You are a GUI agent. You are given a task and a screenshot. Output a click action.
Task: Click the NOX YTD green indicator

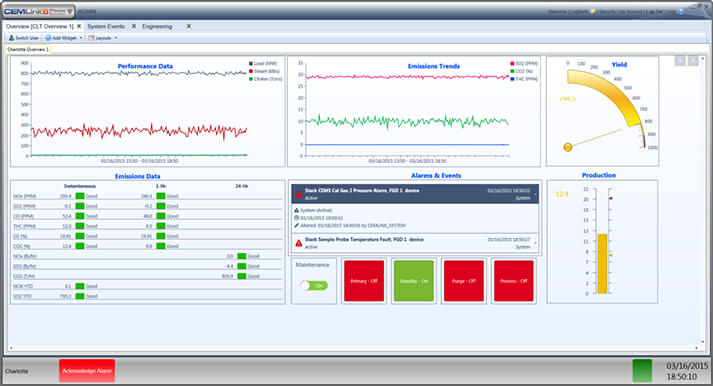tap(80, 286)
